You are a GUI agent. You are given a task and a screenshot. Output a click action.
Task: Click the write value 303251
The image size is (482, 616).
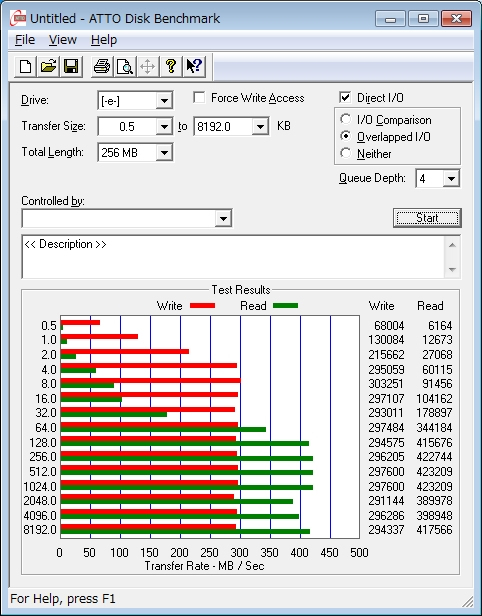click(386, 383)
